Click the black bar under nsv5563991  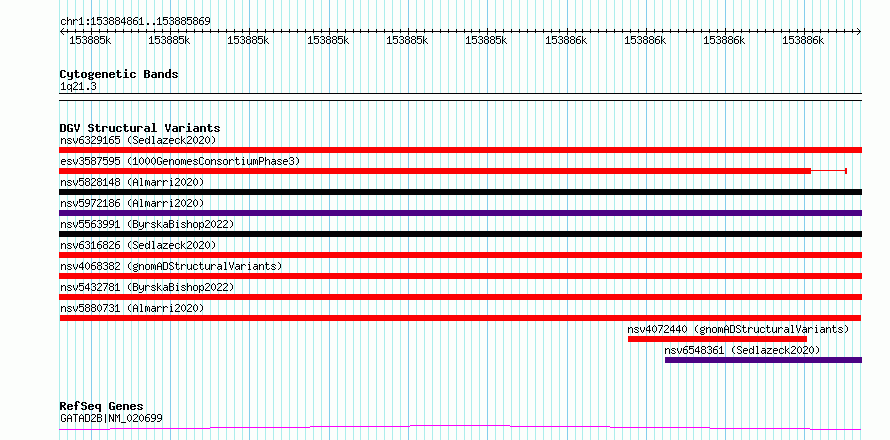click(x=460, y=234)
